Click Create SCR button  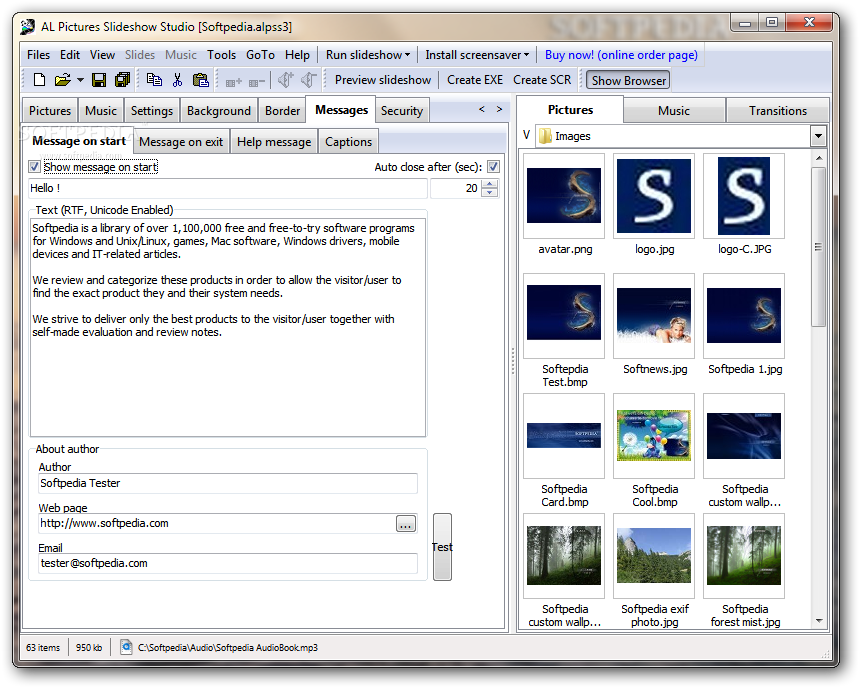point(542,80)
